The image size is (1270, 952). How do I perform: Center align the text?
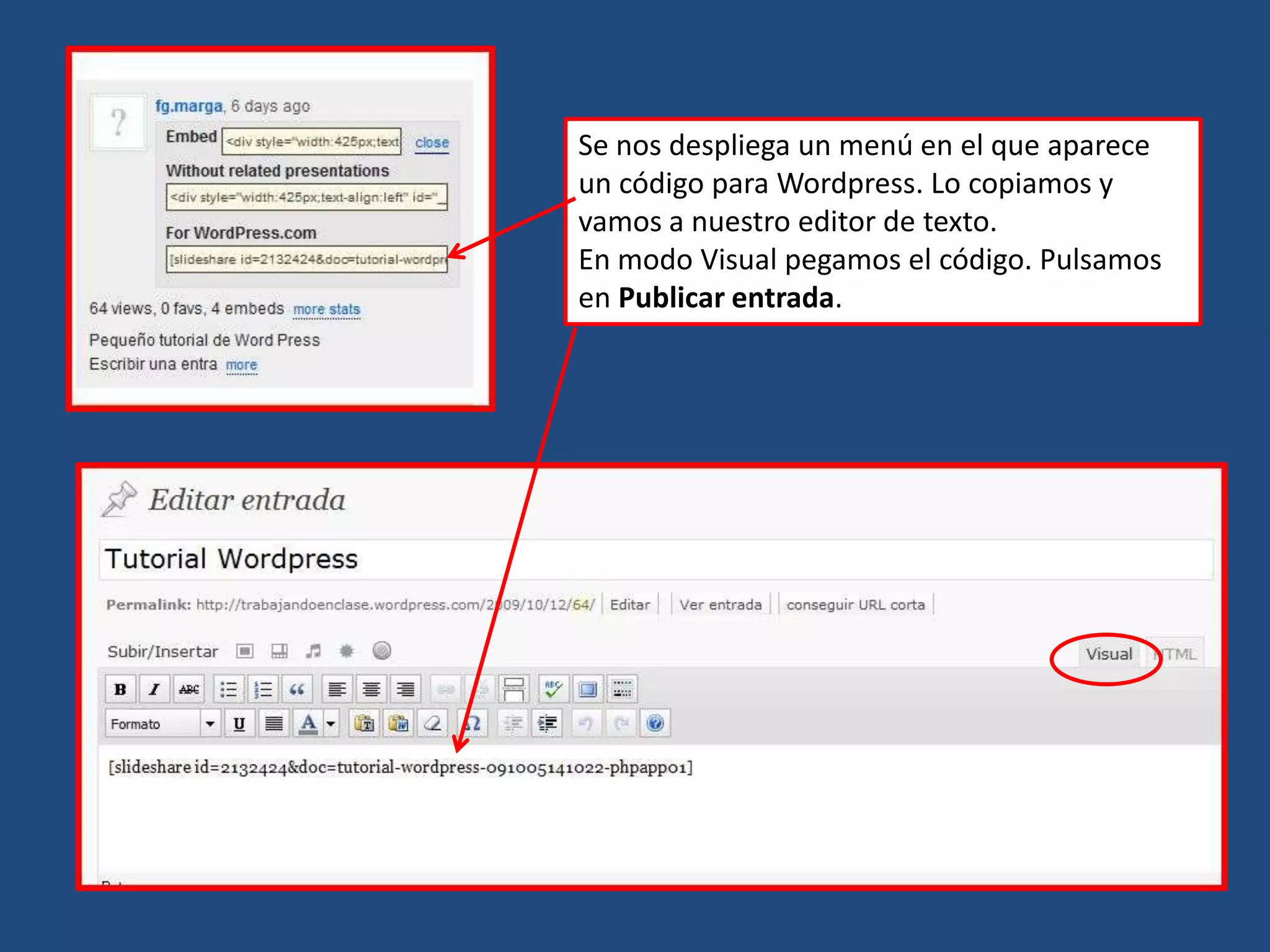coord(371,689)
